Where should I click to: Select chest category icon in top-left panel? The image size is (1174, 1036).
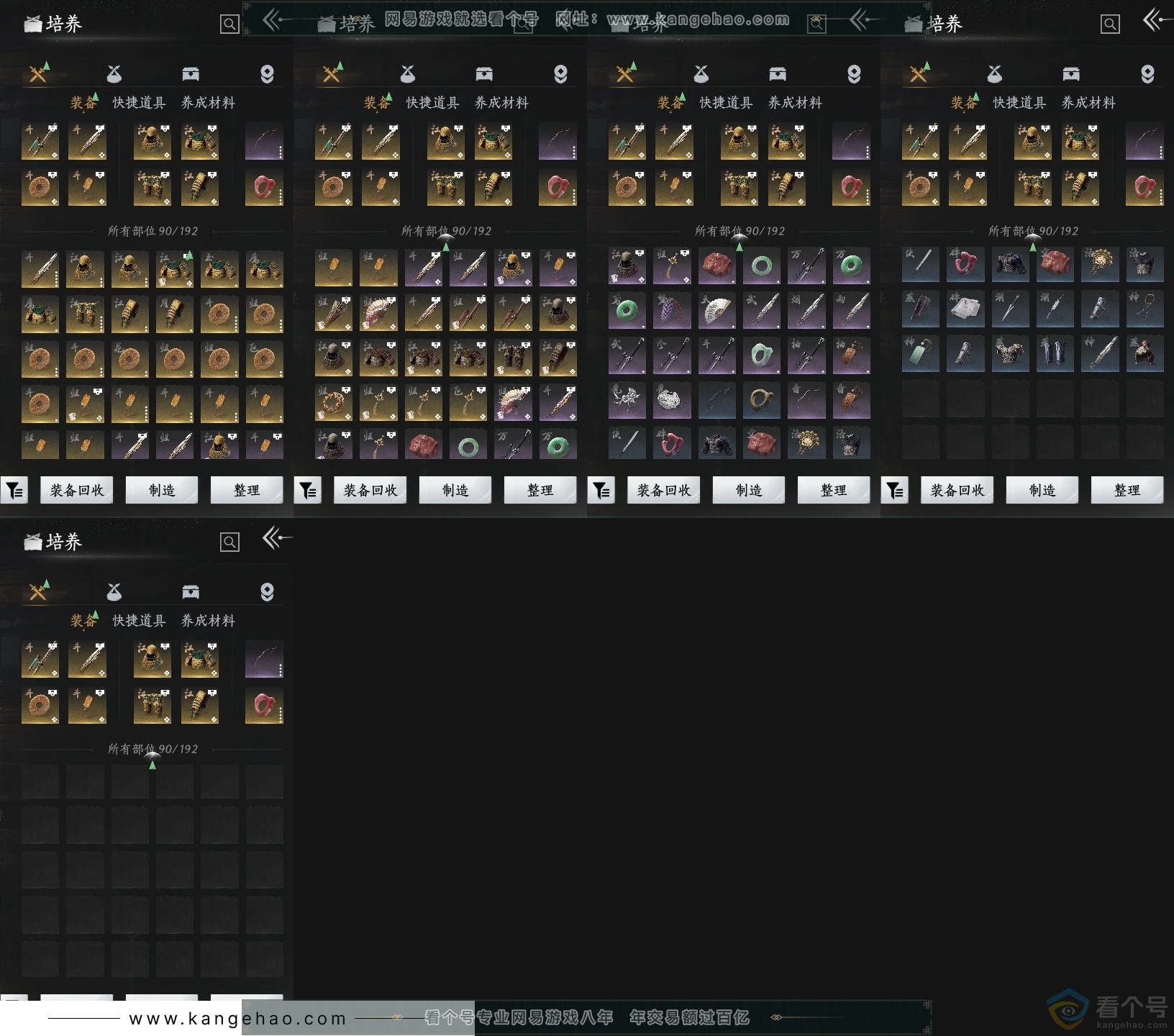coord(191,73)
